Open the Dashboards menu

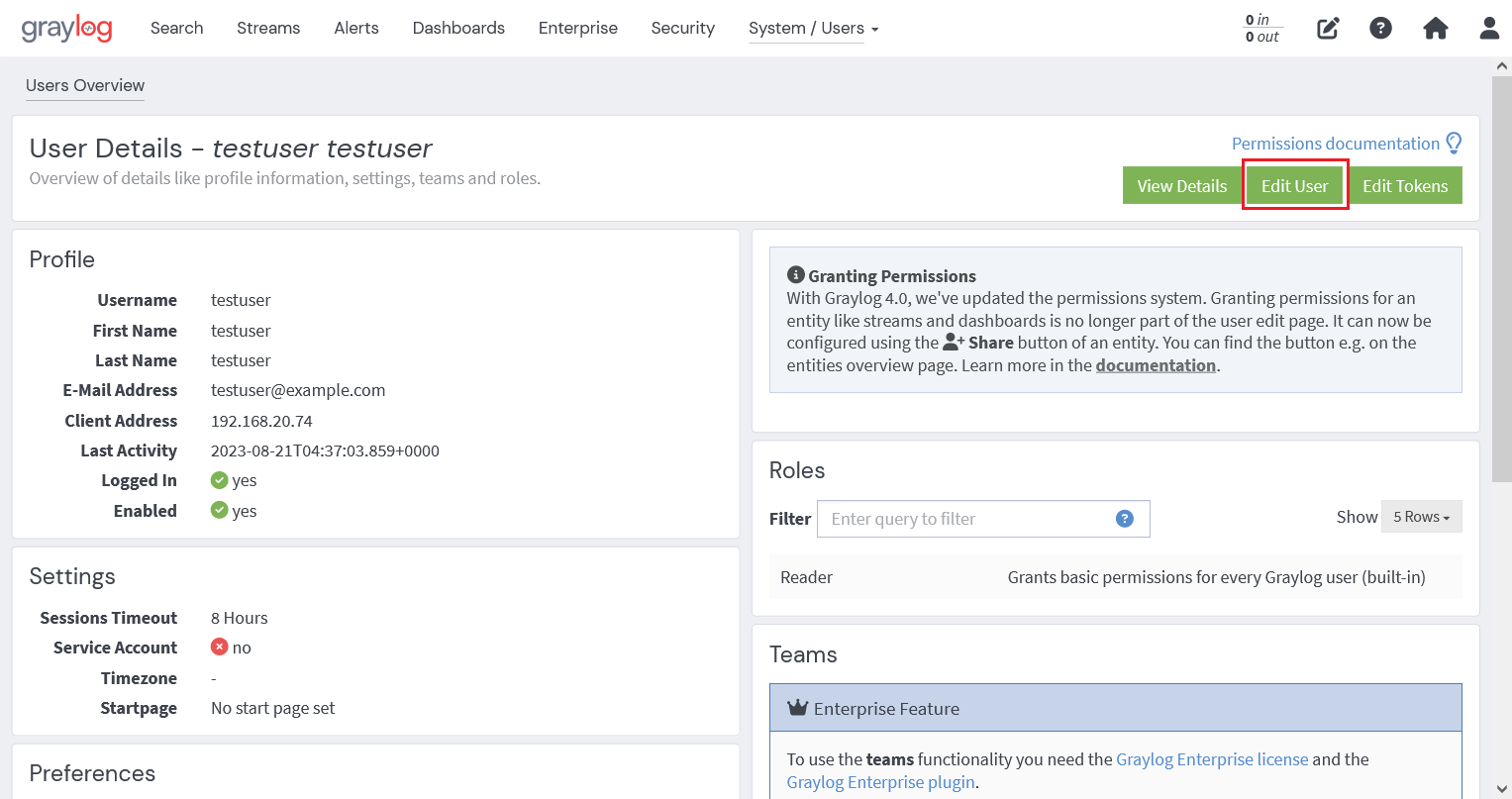(458, 28)
